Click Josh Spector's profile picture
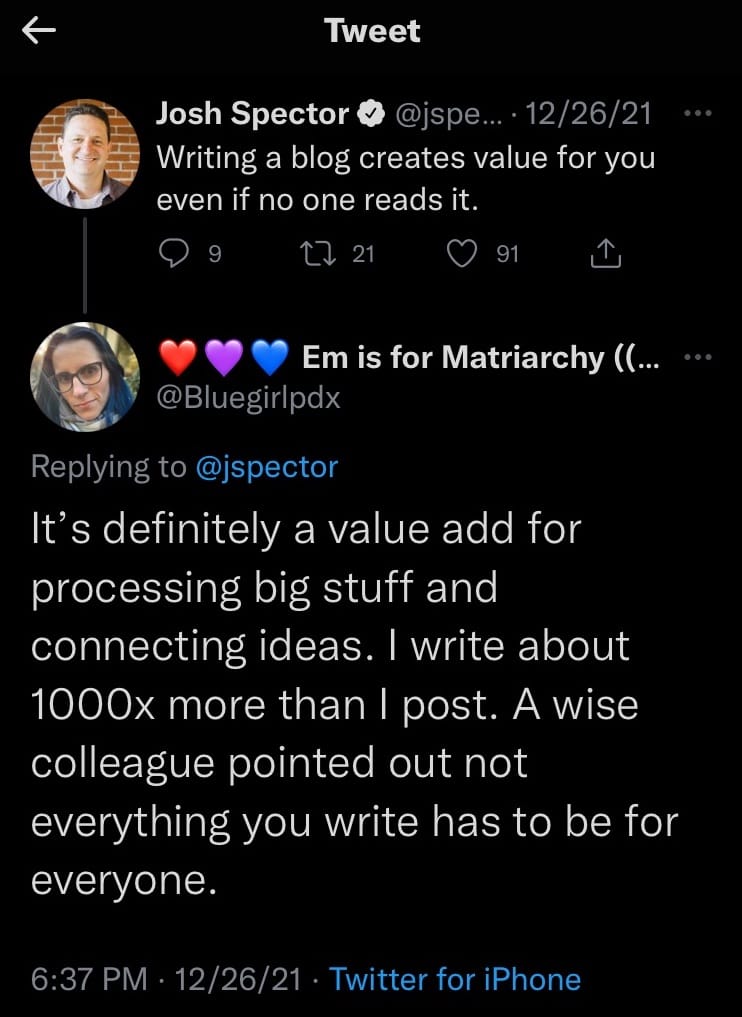The height and width of the screenshot is (1017, 742). coord(85,152)
